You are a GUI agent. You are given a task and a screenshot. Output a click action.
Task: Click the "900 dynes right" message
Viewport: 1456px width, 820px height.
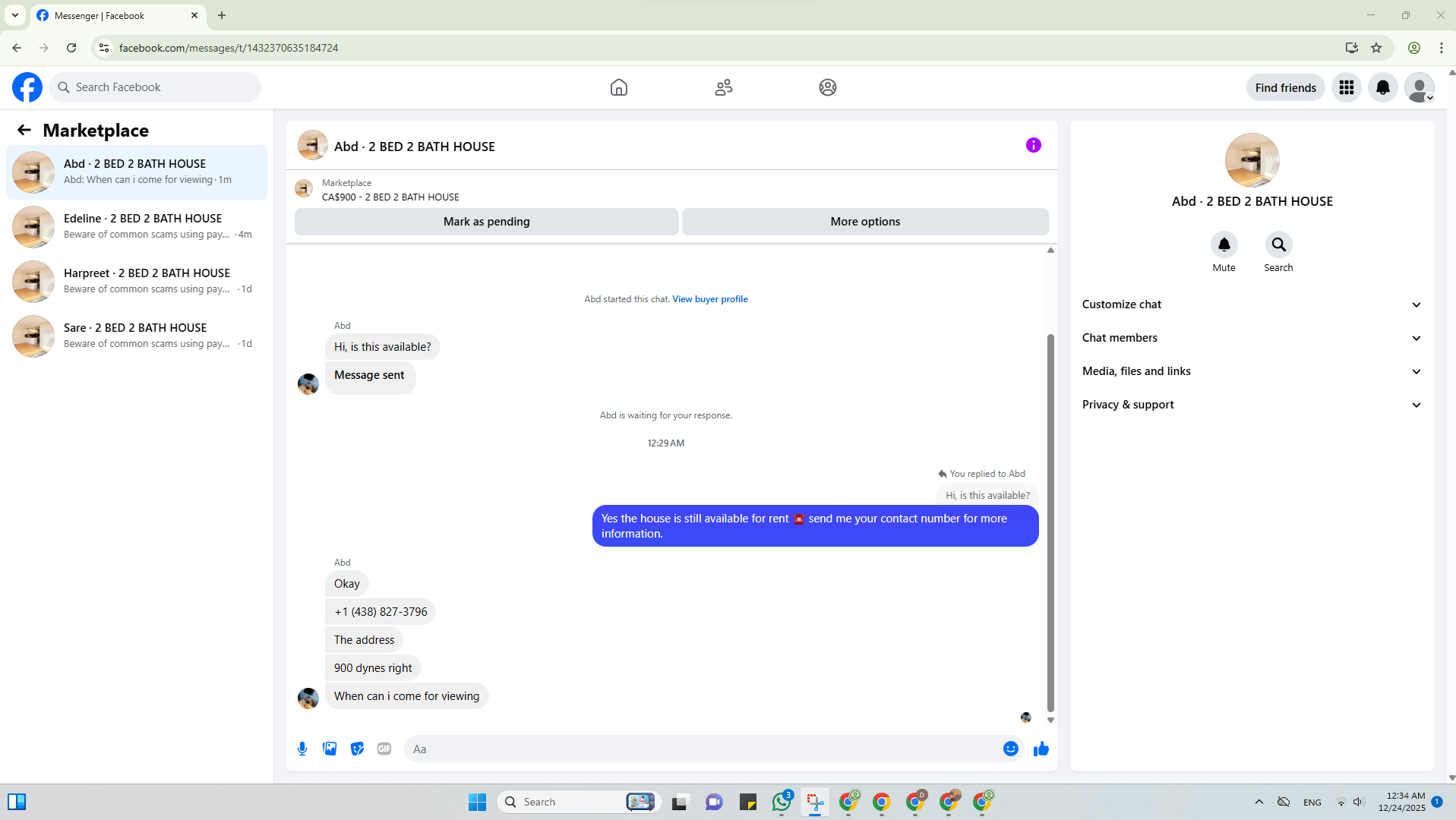click(373, 668)
